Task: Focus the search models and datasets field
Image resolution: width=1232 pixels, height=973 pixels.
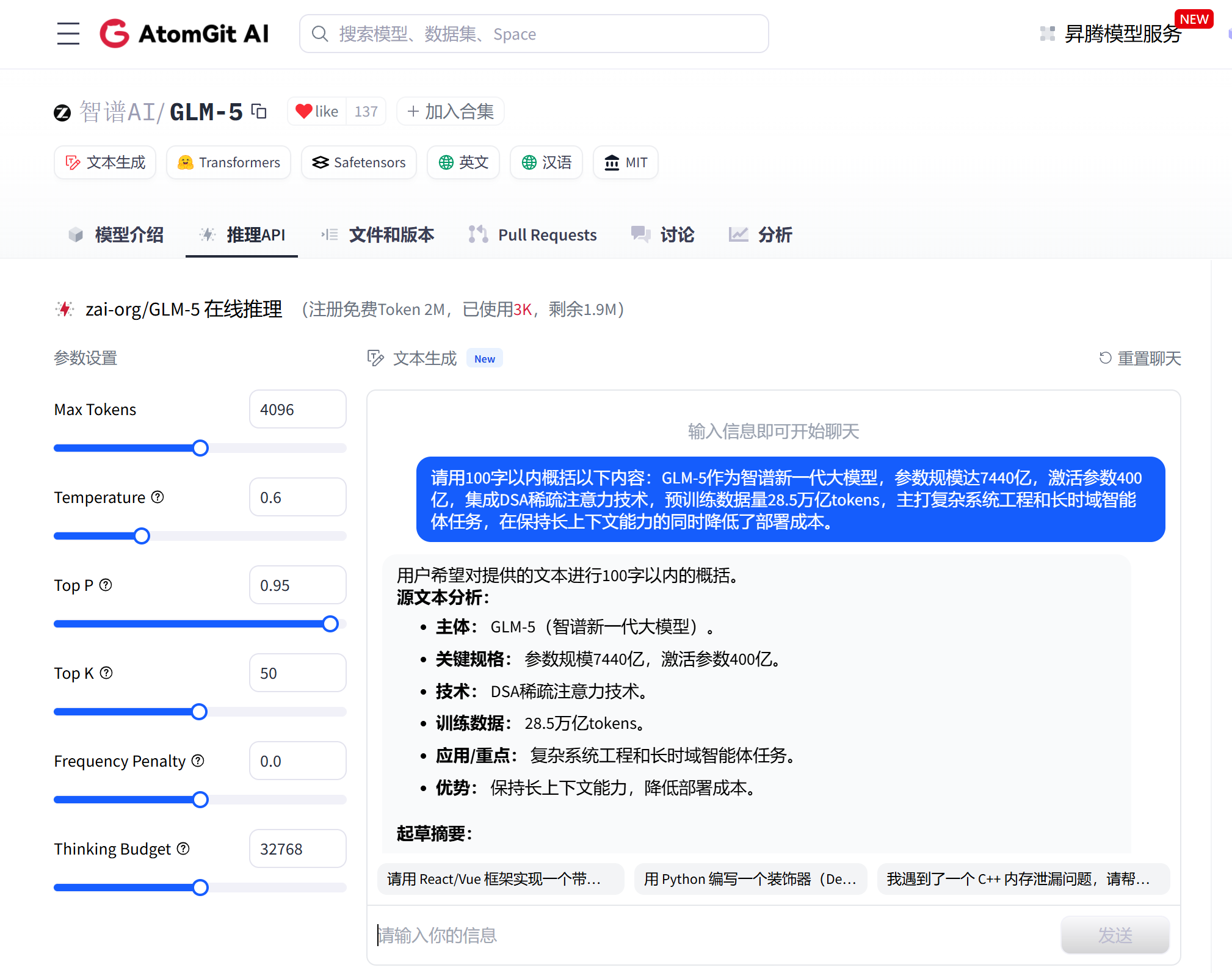Action: coord(534,34)
